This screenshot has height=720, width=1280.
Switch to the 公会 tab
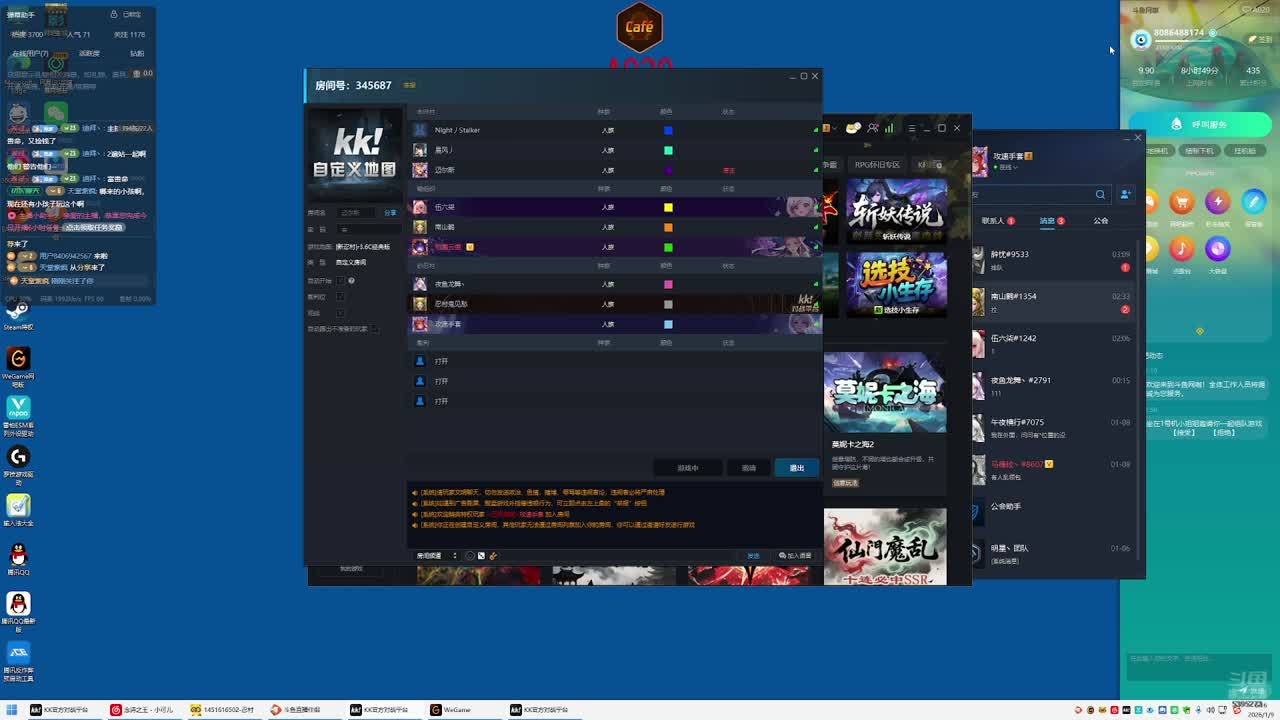click(1100, 221)
